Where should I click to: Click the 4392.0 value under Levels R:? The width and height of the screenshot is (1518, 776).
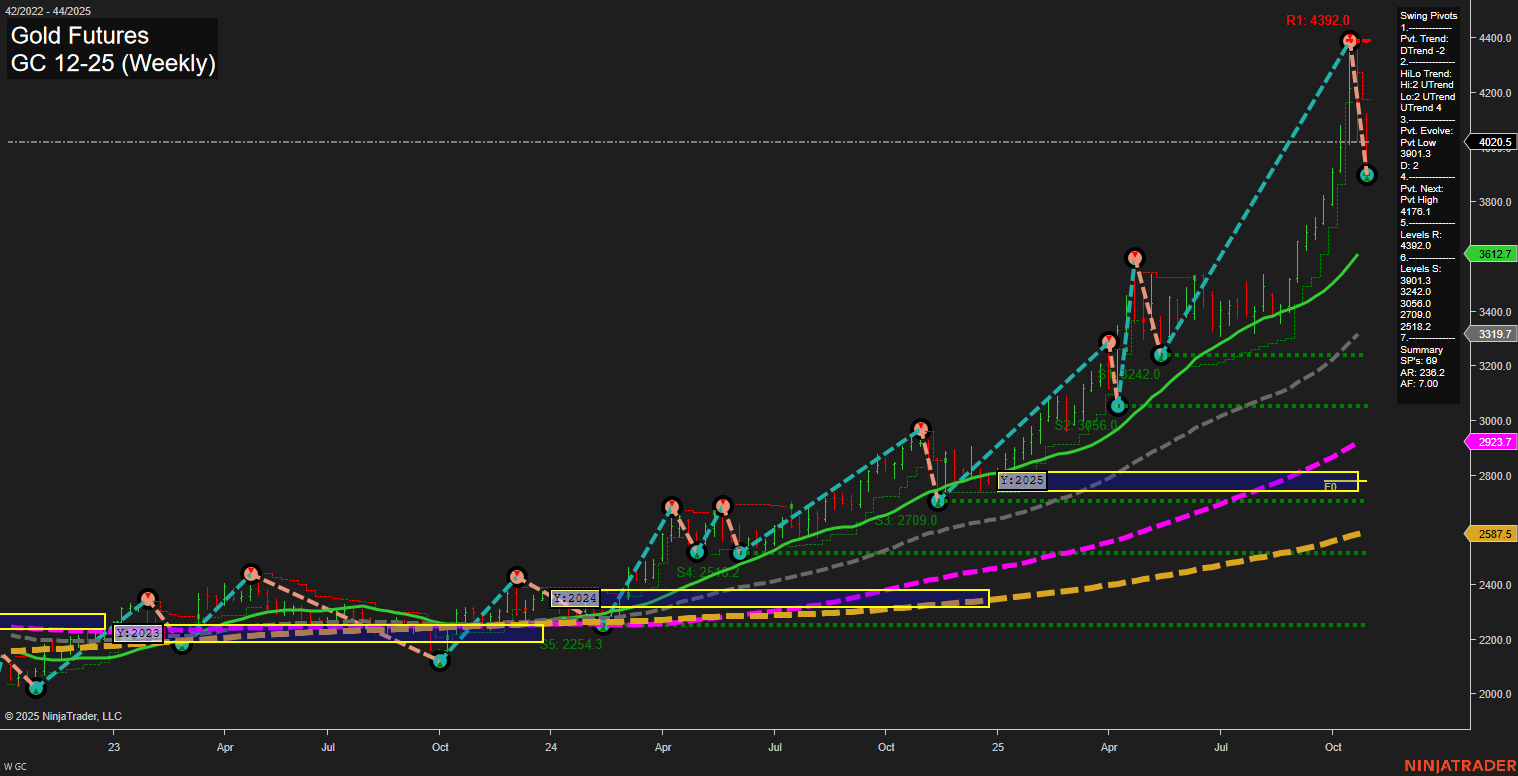pos(1416,246)
